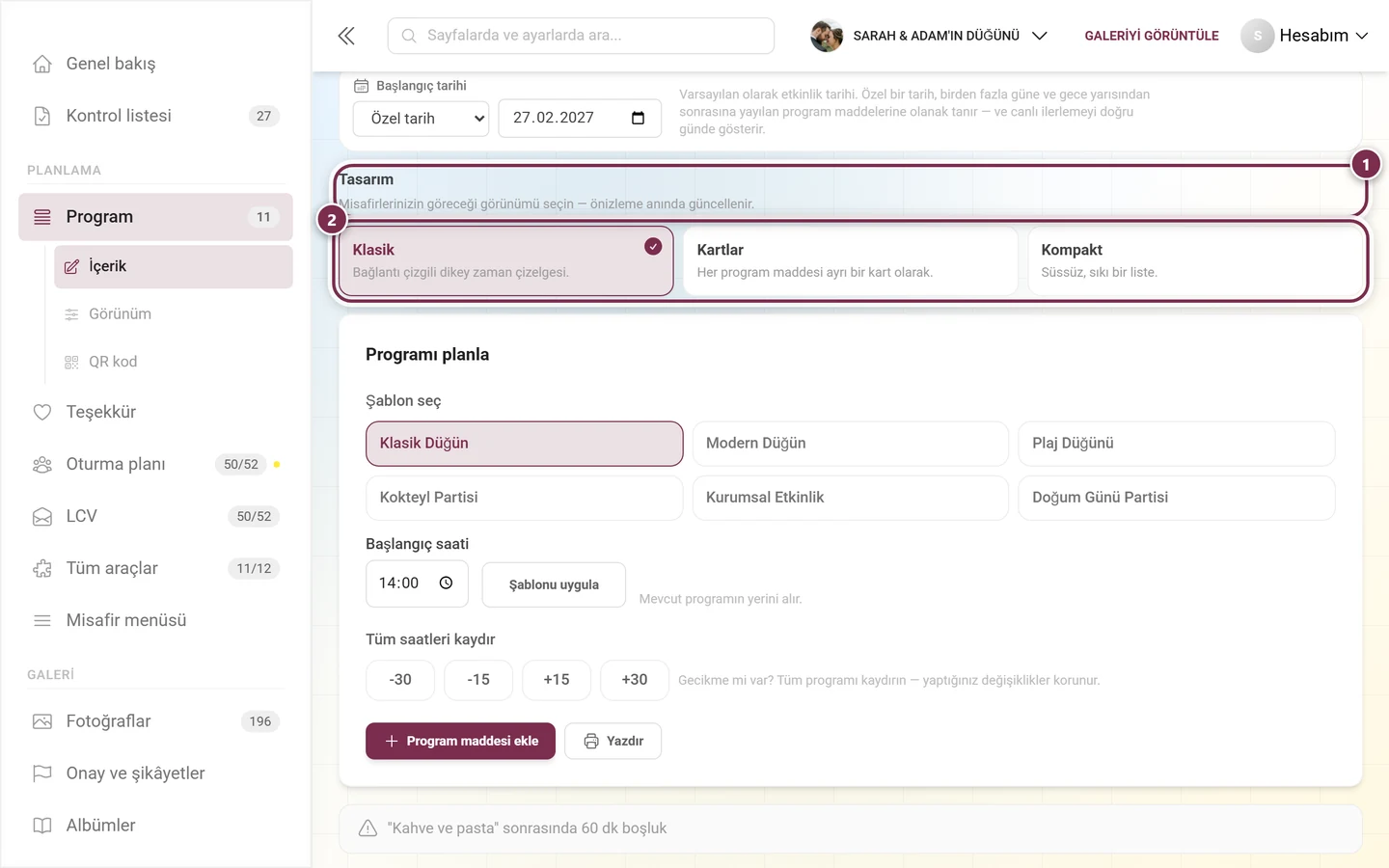
Task: Click the Fotoğraflar picture icon
Action: tap(42, 721)
